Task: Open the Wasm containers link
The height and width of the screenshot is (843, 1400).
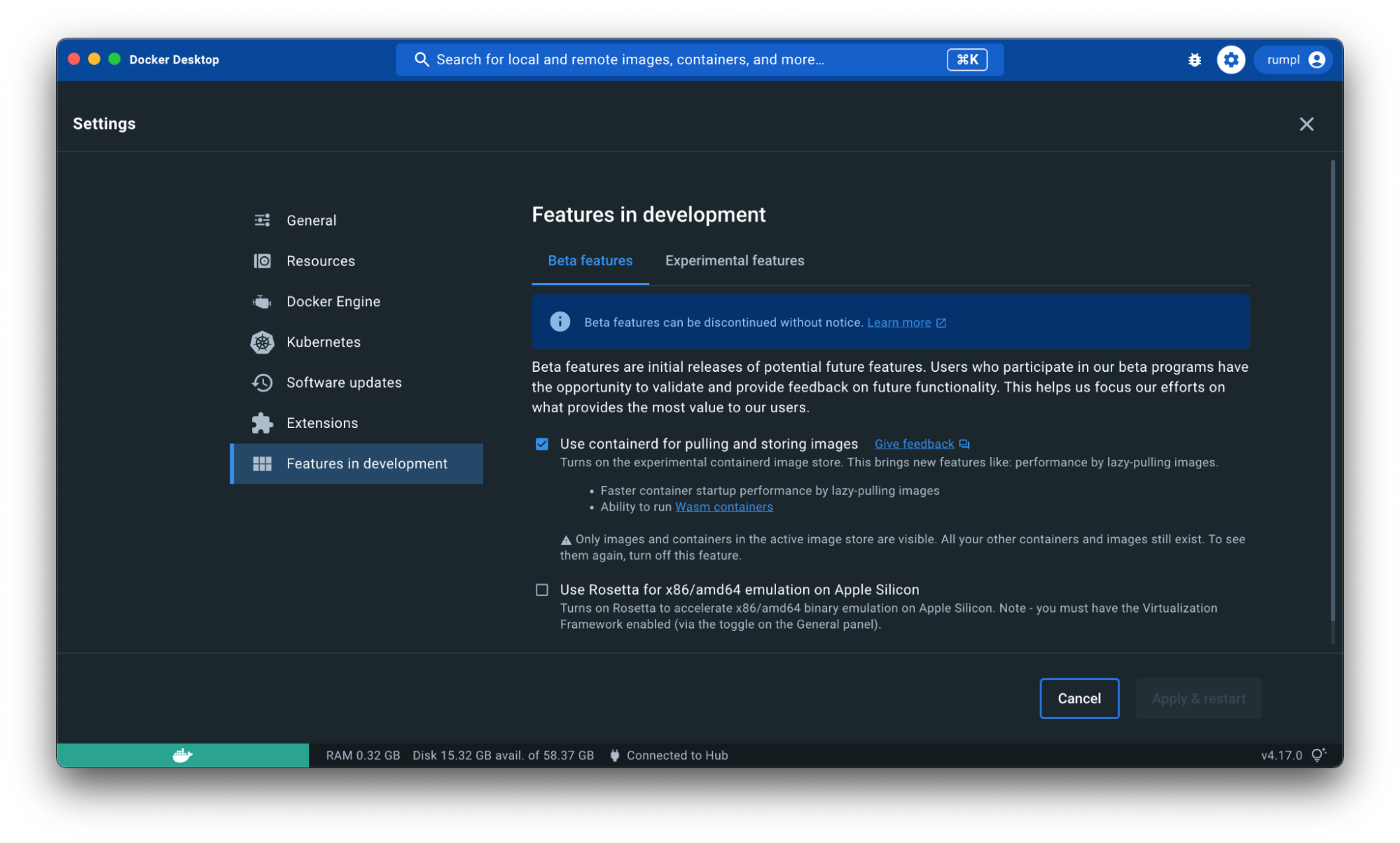Action: (723, 506)
